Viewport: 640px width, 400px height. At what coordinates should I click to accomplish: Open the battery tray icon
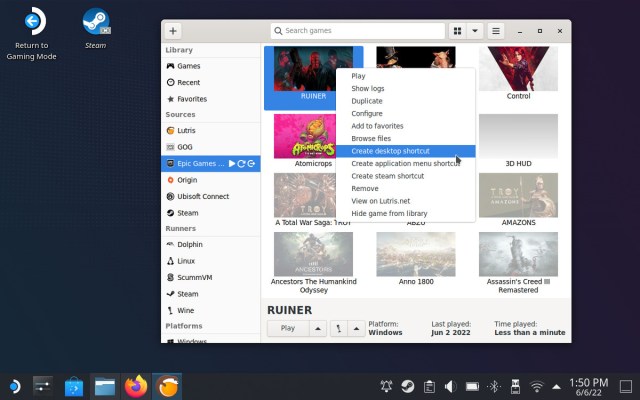coord(472,386)
